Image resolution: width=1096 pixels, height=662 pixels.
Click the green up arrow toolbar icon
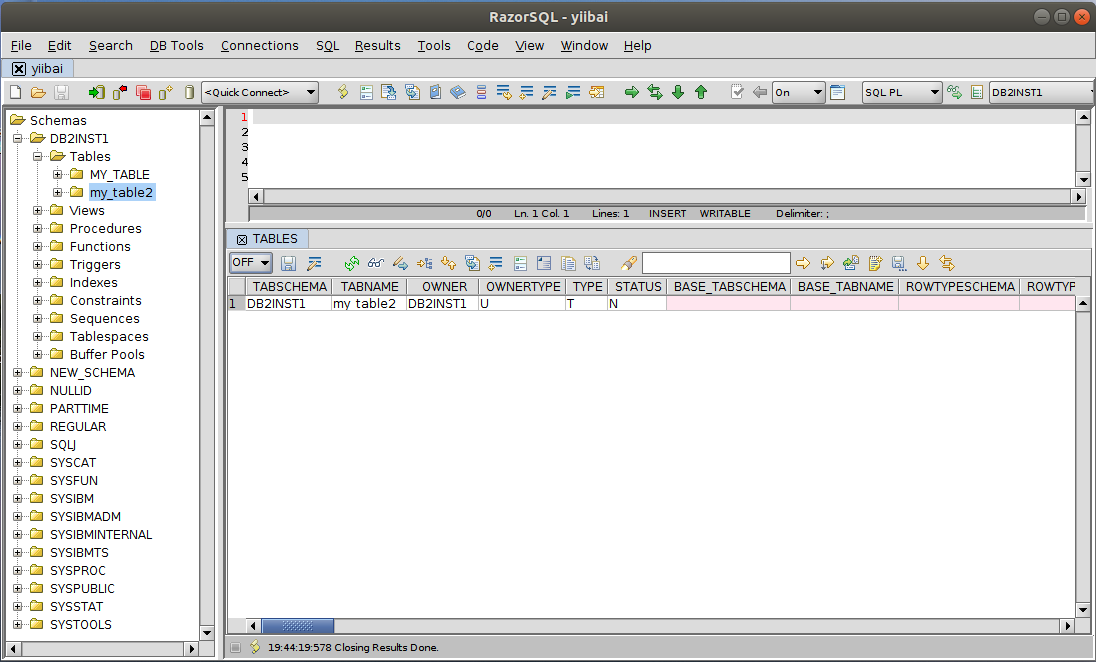(x=701, y=92)
